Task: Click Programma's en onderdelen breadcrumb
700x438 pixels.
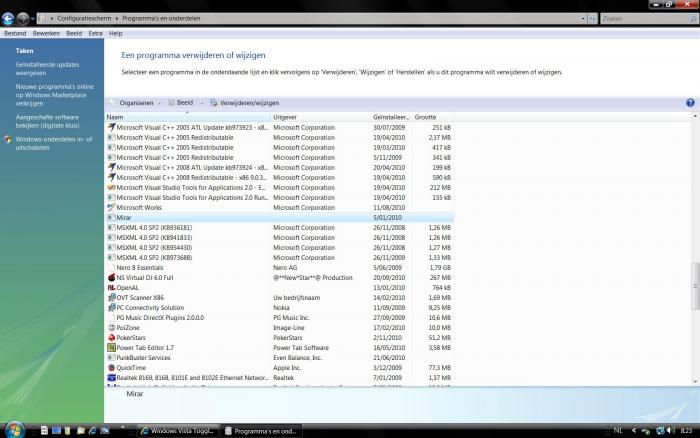Action: point(161,18)
